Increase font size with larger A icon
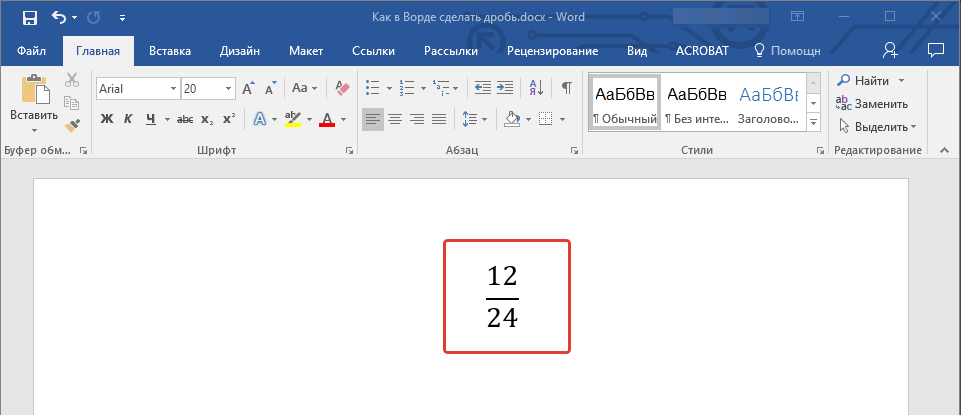This screenshot has width=961, height=415. point(247,88)
